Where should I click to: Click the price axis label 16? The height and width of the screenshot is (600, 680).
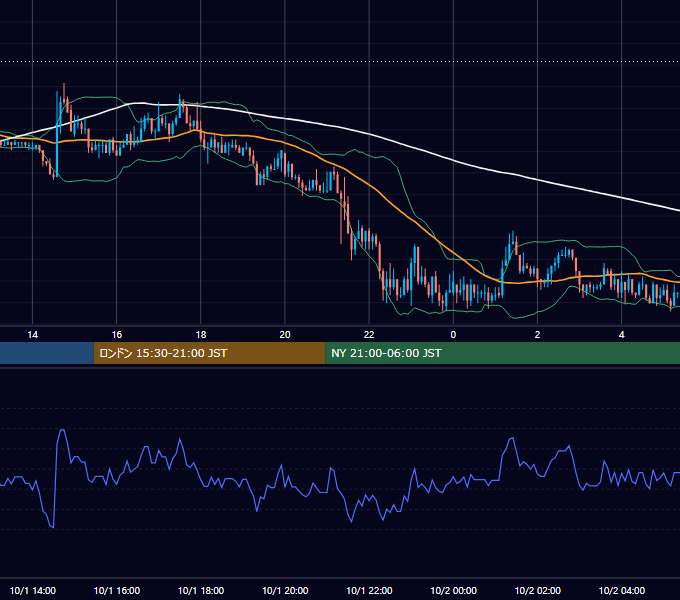[x=117, y=335]
